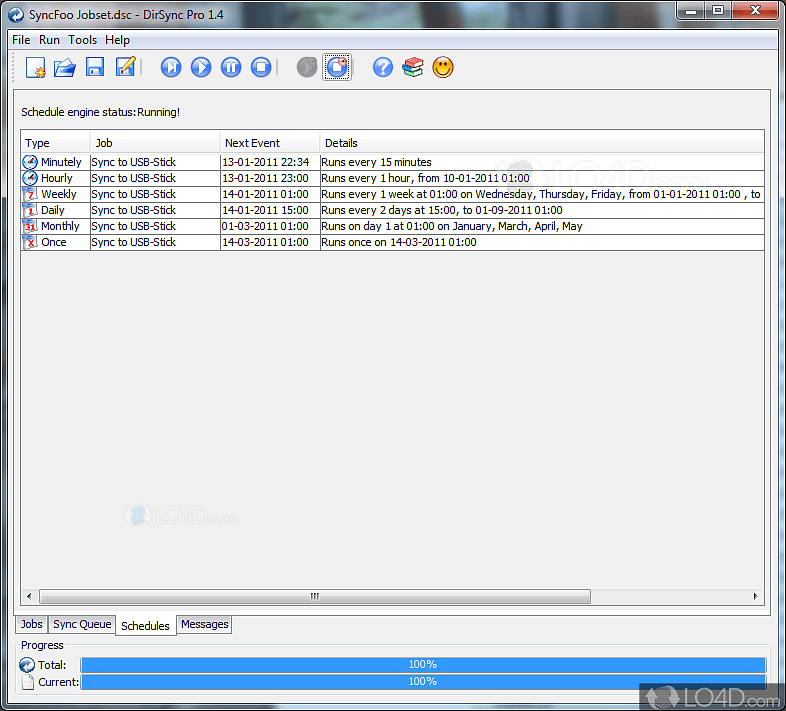
Task: Click the calendar X icon for Once
Action: click(x=30, y=242)
